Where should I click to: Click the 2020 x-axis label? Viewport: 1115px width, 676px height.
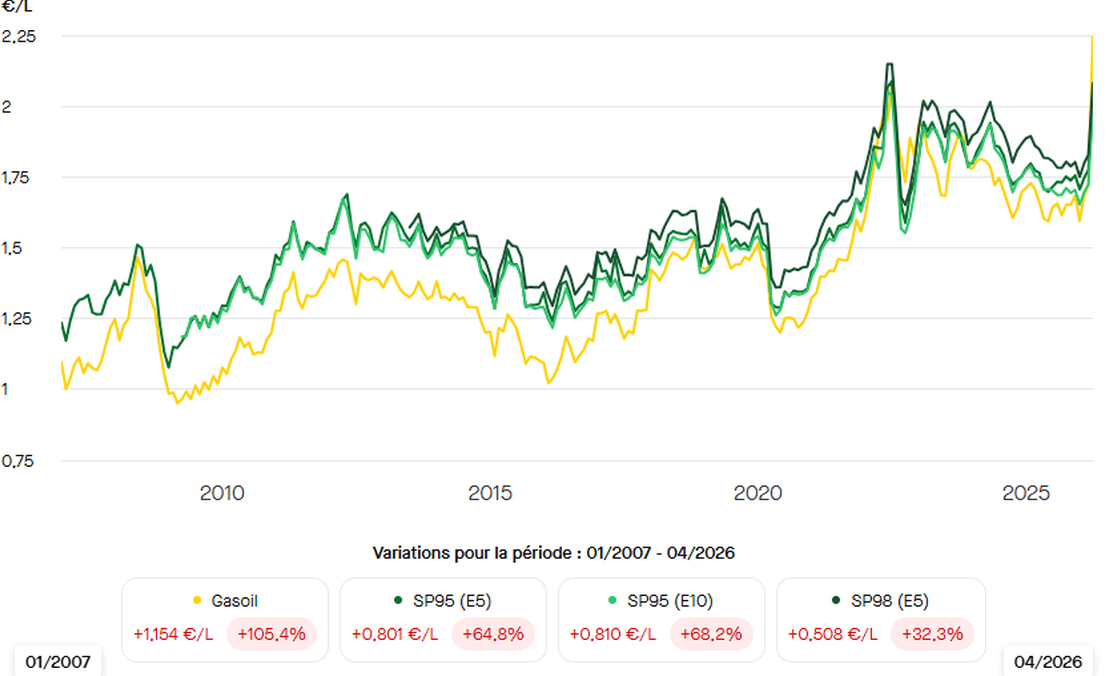pos(758,493)
